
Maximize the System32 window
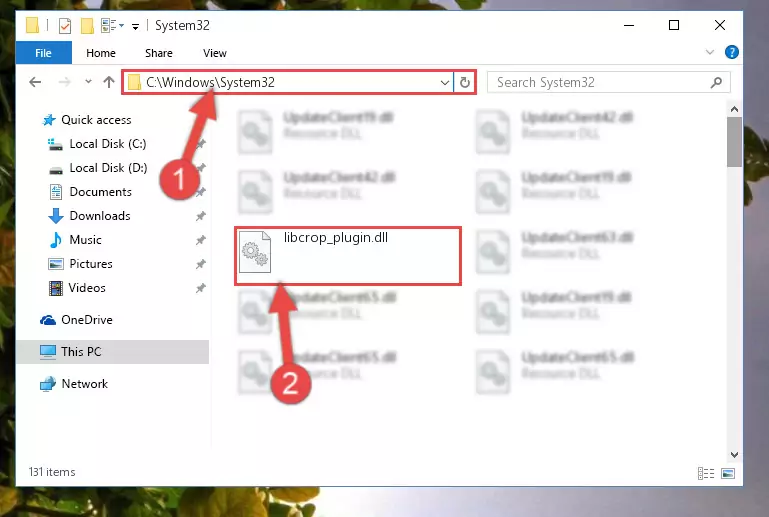pyautogui.click(x=674, y=25)
